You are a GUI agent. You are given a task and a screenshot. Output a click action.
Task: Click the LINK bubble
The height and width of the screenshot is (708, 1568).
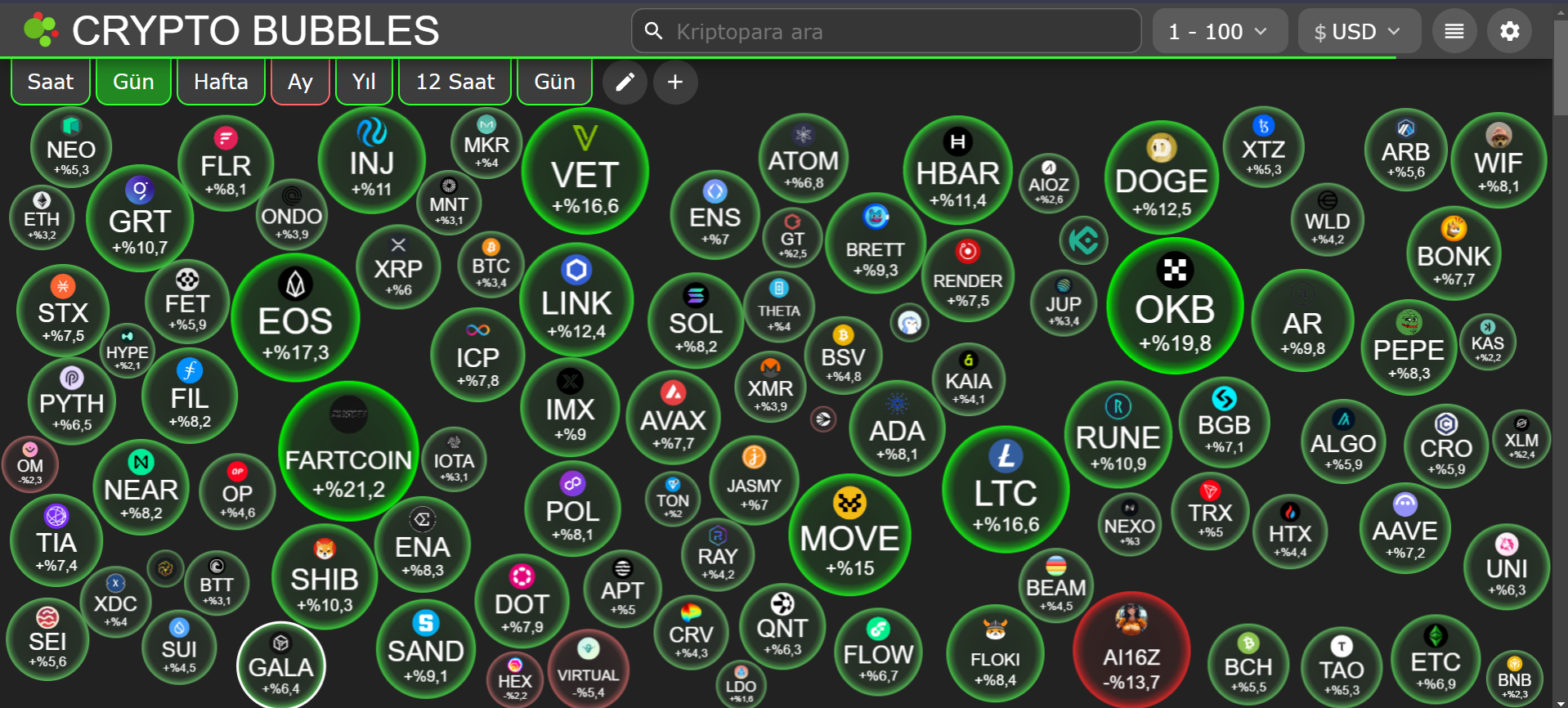pos(576,300)
